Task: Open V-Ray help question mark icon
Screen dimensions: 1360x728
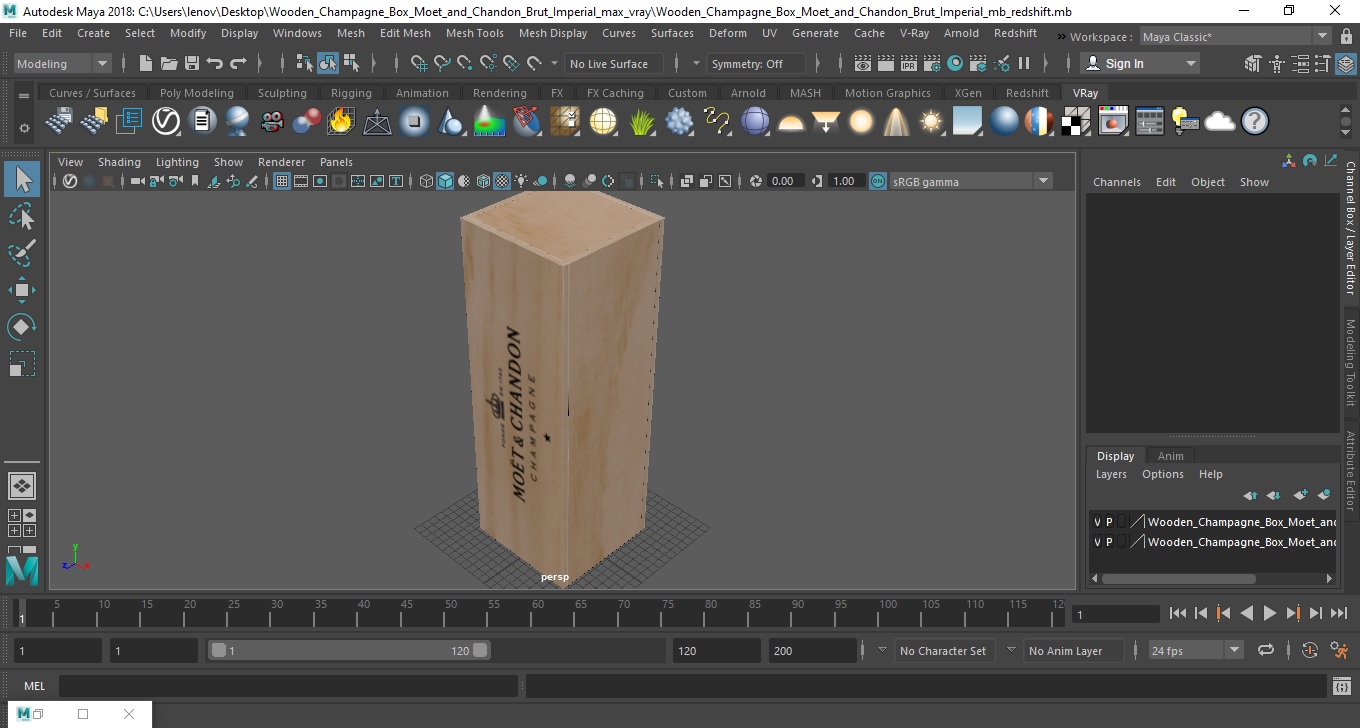Action: click(x=1255, y=122)
